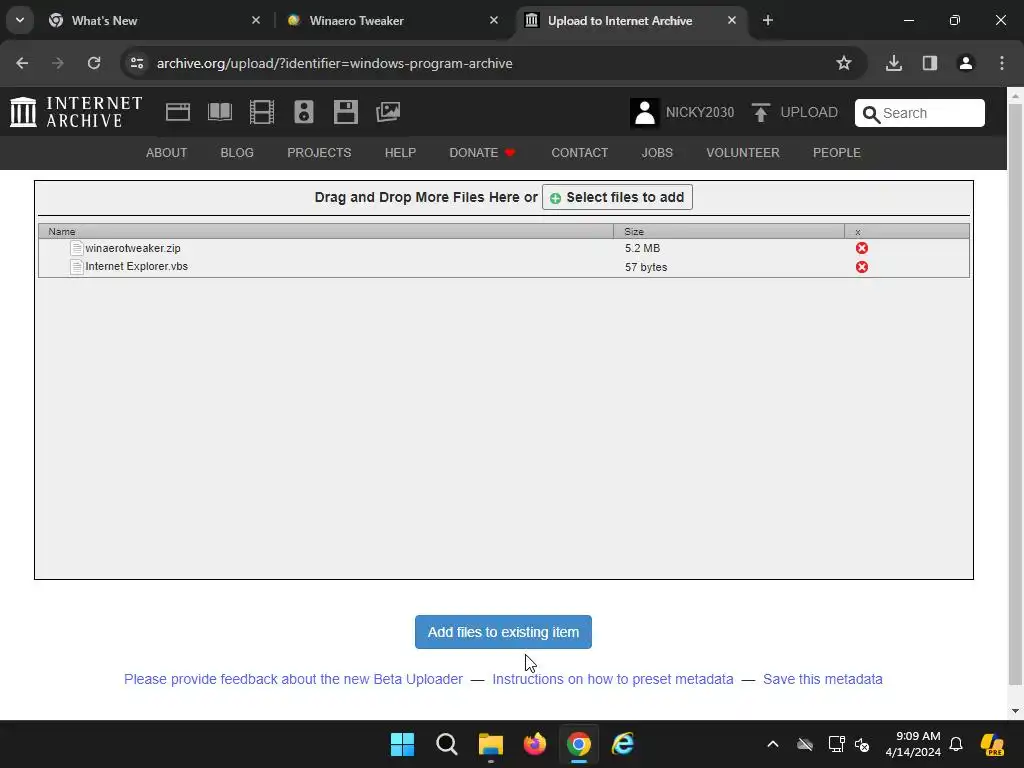Switch to the Winaero Tweaker tab
The height and width of the screenshot is (768, 1024).
pyautogui.click(x=392, y=20)
